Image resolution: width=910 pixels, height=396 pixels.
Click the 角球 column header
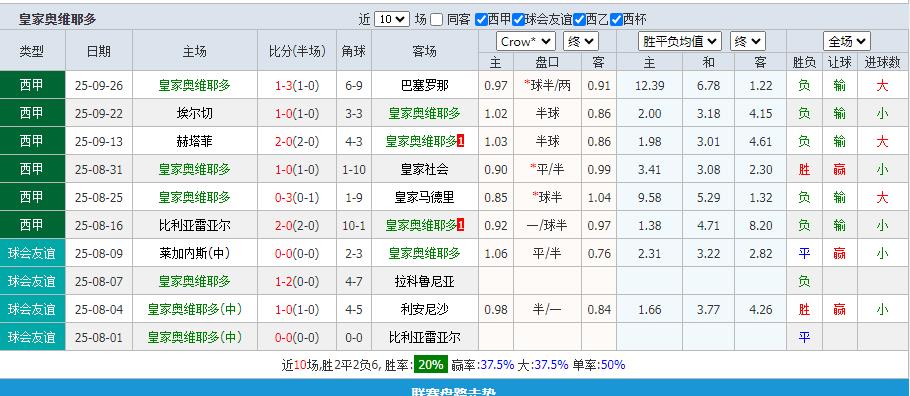click(354, 51)
